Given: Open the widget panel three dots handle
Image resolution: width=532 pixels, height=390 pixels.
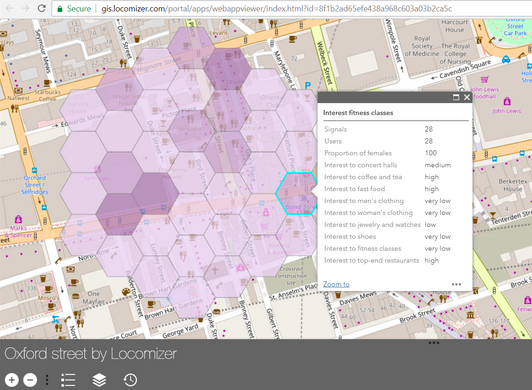Looking at the screenshot, I should pos(434,343).
